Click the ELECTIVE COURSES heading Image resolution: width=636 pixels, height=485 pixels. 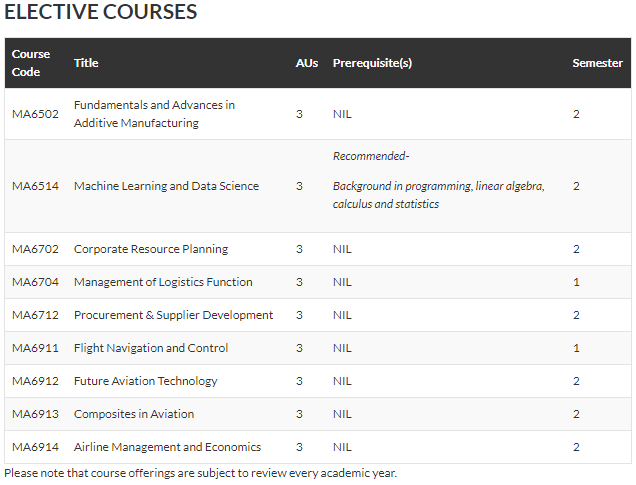pyautogui.click(x=101, y=11)
